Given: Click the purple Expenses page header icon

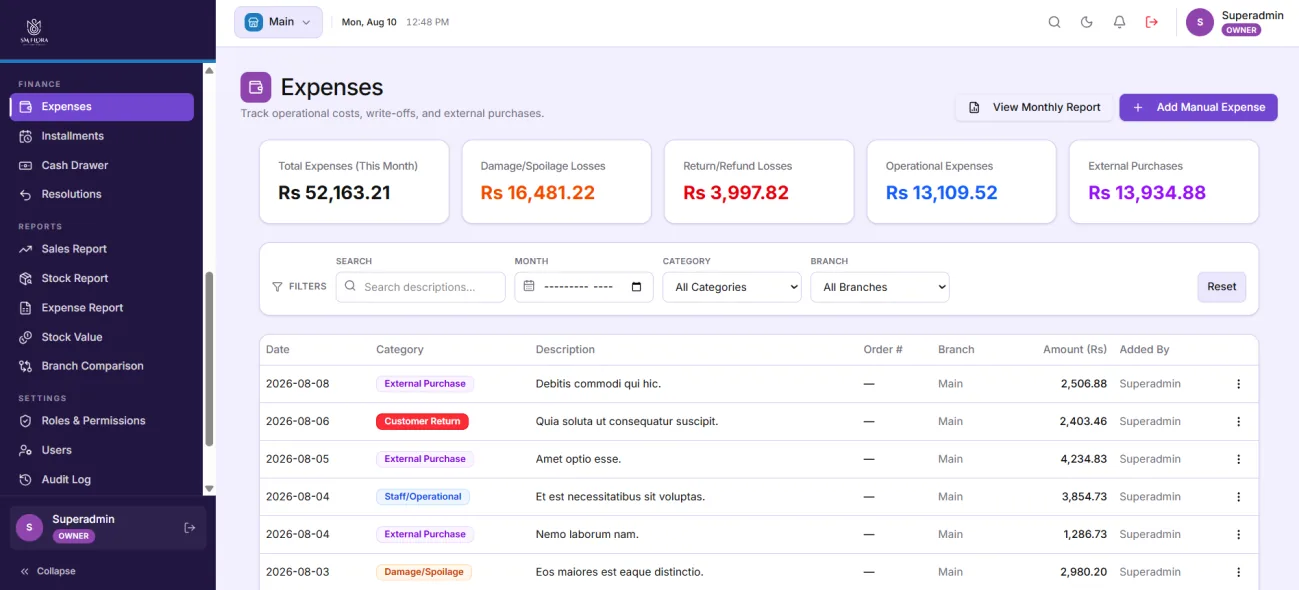Looking at the screenshot, I should [x=256, y=87].
